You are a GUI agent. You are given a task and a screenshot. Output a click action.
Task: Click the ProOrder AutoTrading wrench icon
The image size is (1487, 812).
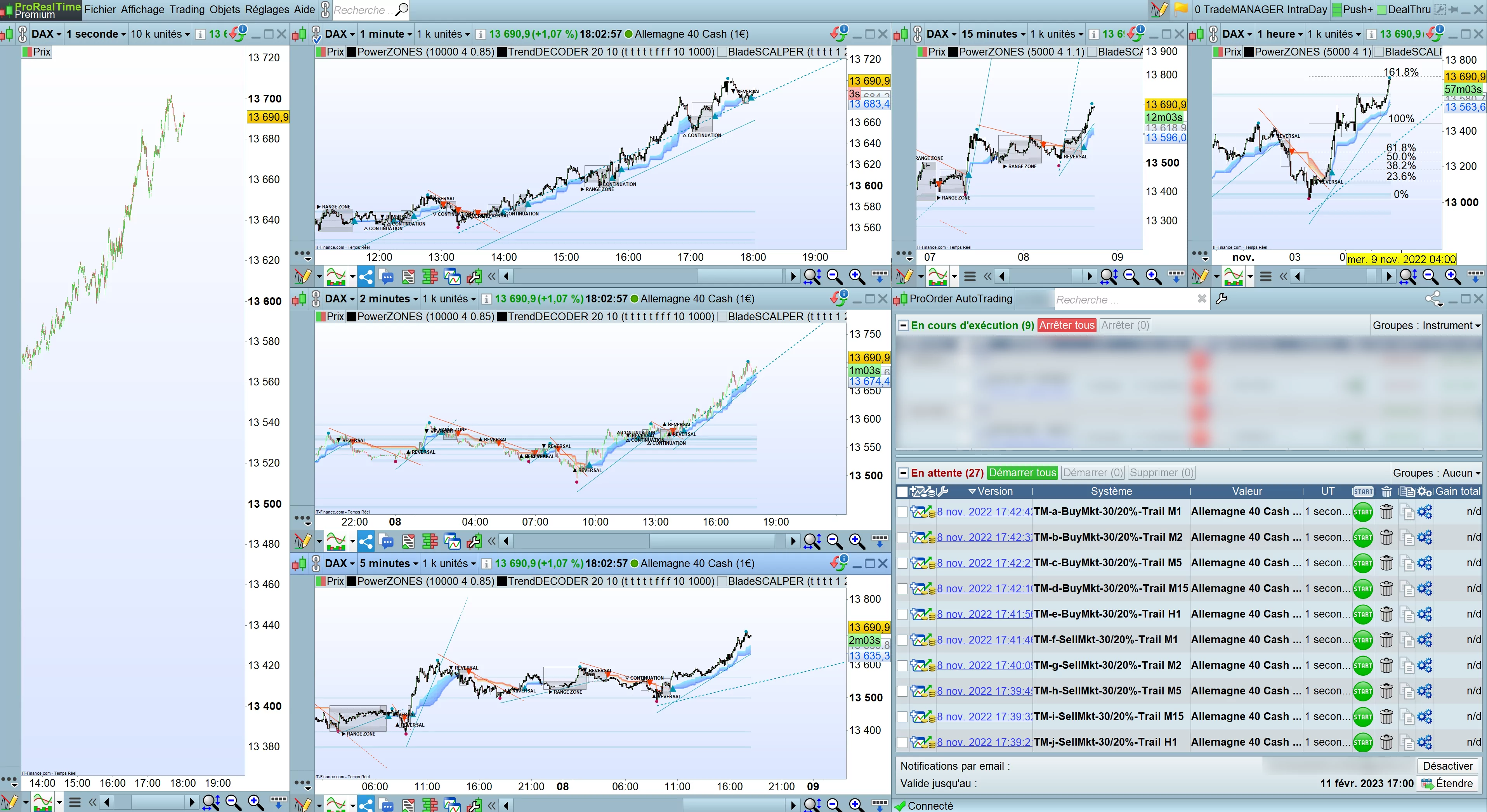pyautogui.click(x=1221, y=299)
